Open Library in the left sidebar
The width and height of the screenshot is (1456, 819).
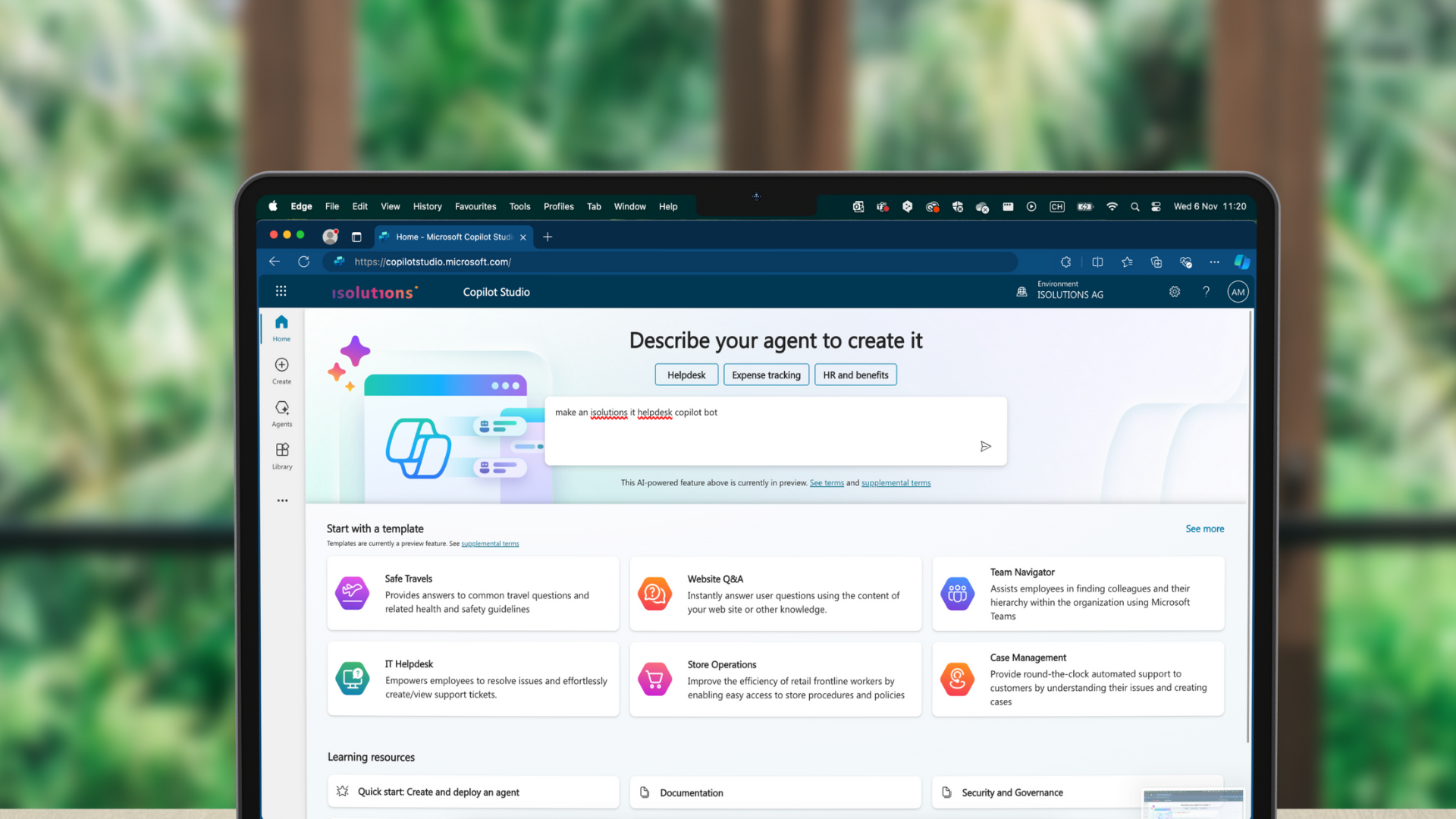(281, 456)
